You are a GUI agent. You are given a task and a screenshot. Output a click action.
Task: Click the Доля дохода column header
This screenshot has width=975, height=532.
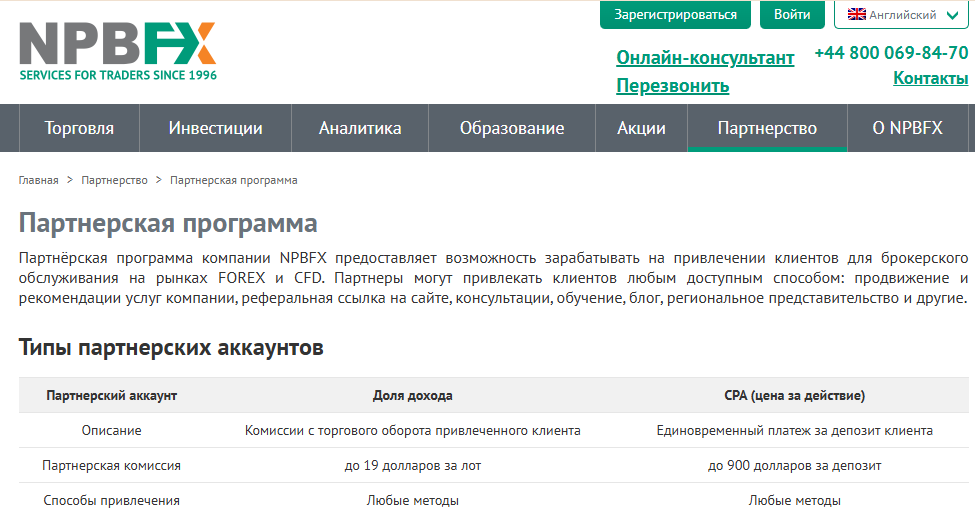412,396
